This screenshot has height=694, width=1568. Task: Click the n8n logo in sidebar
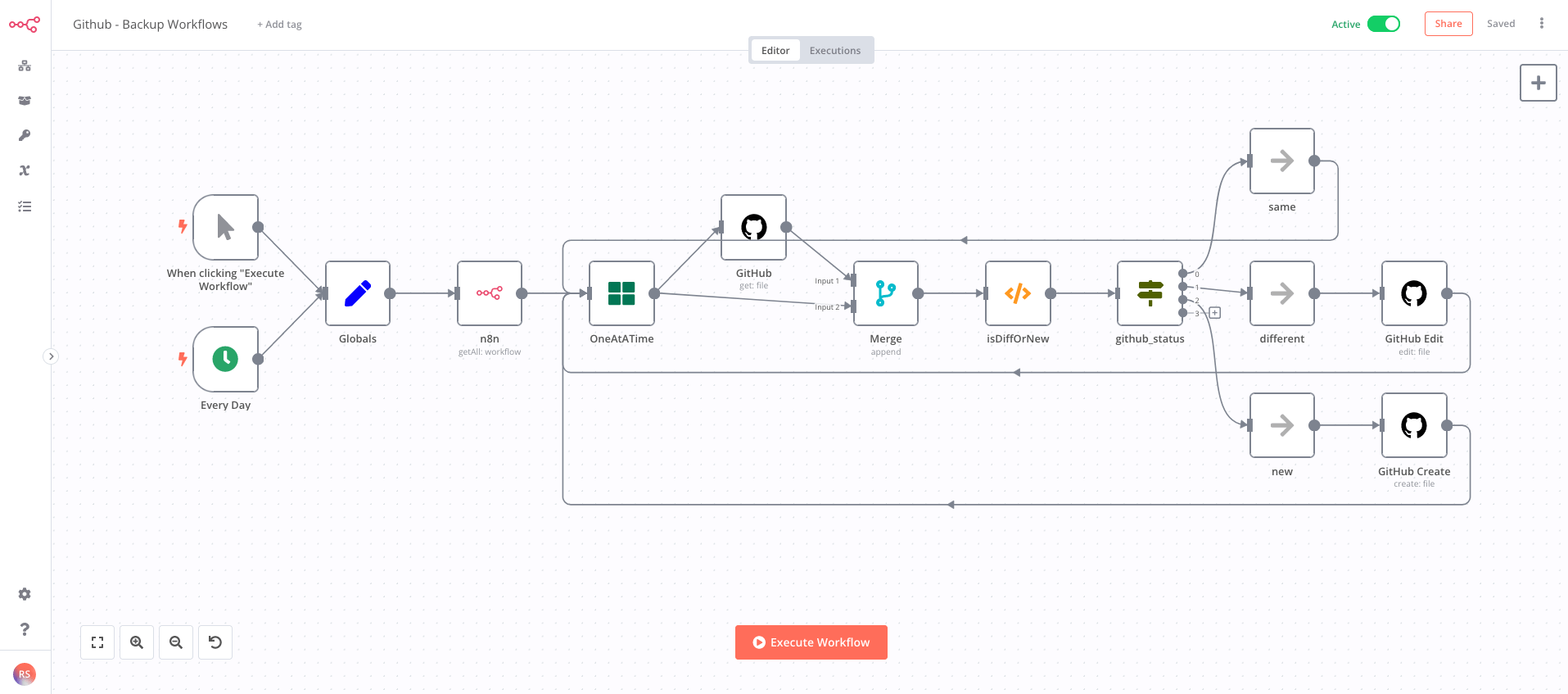click(25, 25)
